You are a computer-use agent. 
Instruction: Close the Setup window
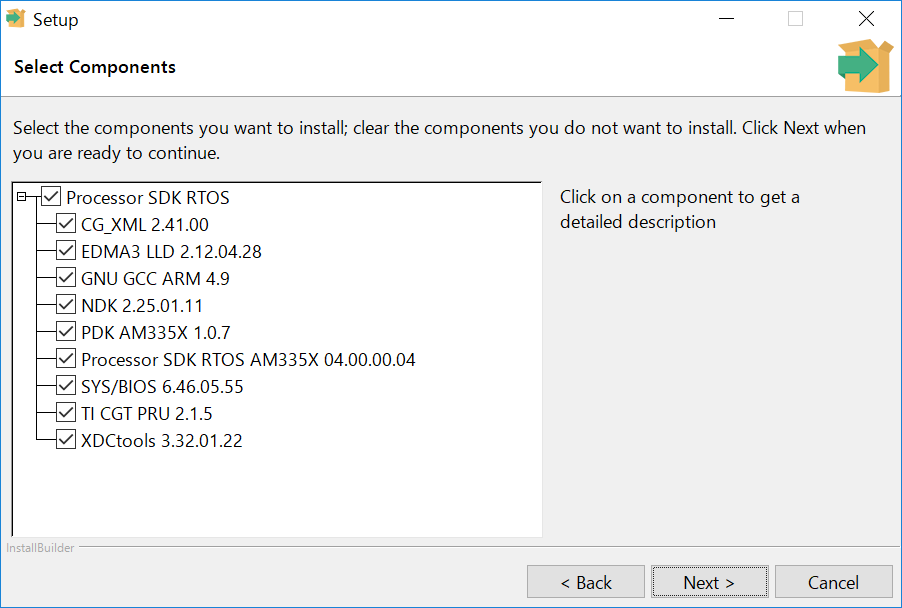[x=867, y=19]
